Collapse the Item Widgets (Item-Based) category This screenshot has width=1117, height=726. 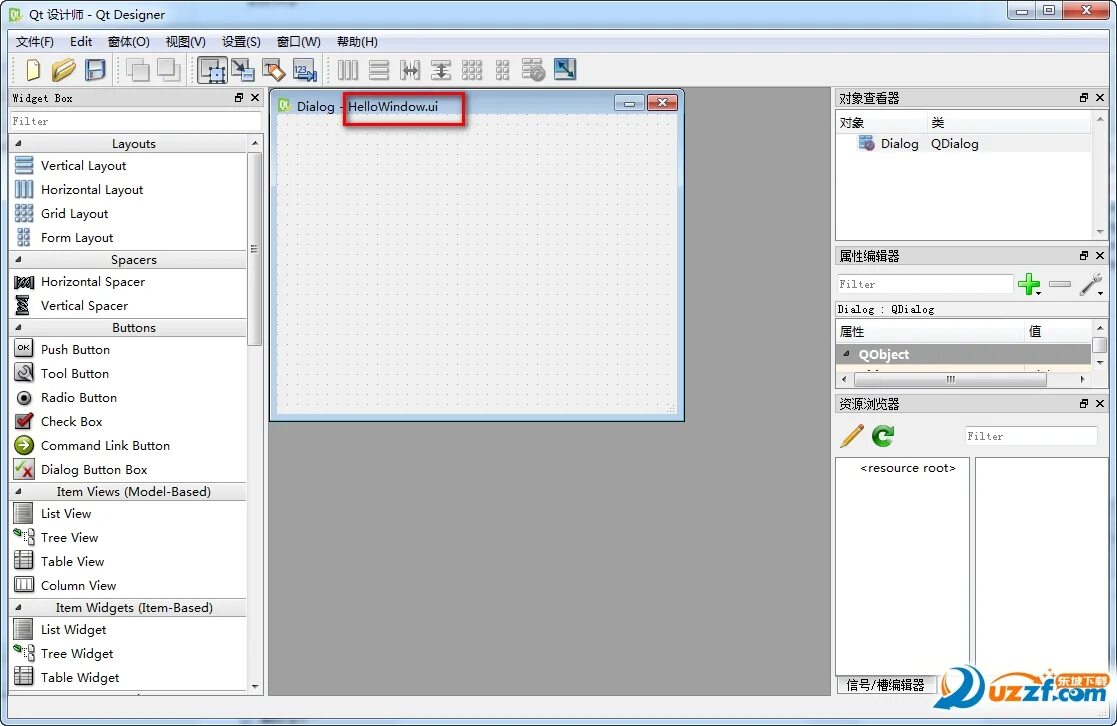(19, 608)
